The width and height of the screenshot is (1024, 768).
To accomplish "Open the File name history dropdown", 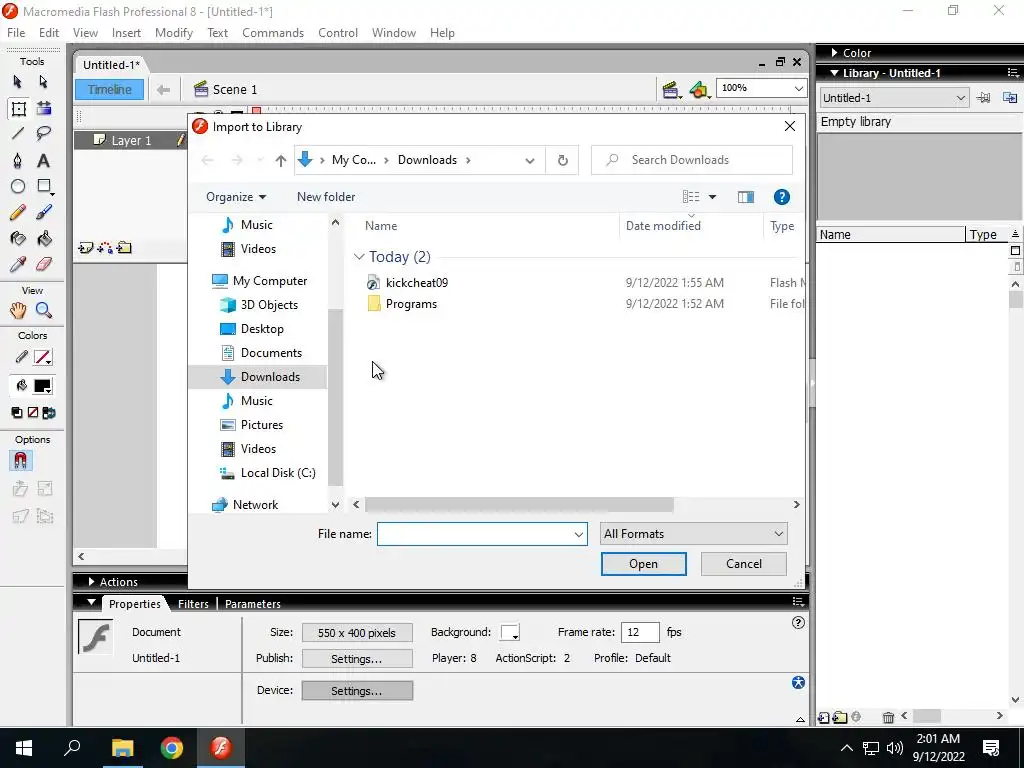I will point(579,534).
